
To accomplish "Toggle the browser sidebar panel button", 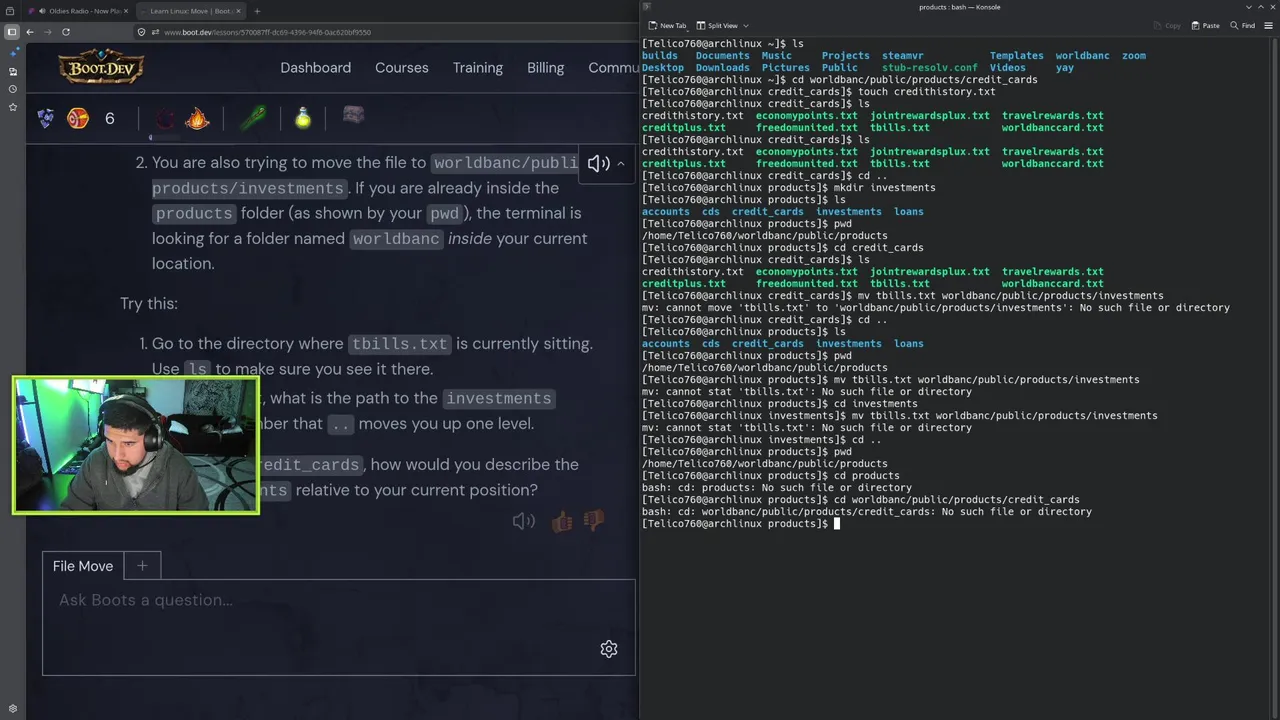I will tap(12, 32).
